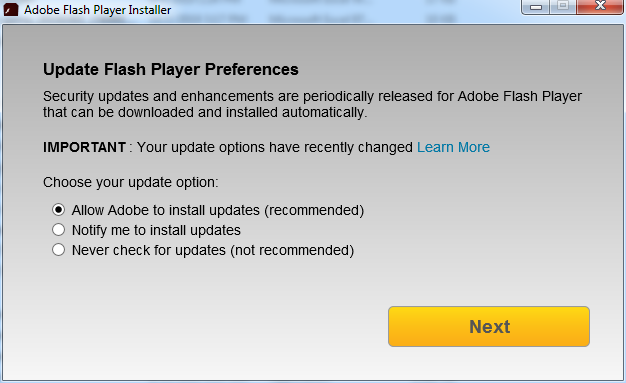Click the 'that can be downloaded and installed automatically' line
Viewport: 626px width, 383px height.
pyautogui.click(x=205, y=112)
